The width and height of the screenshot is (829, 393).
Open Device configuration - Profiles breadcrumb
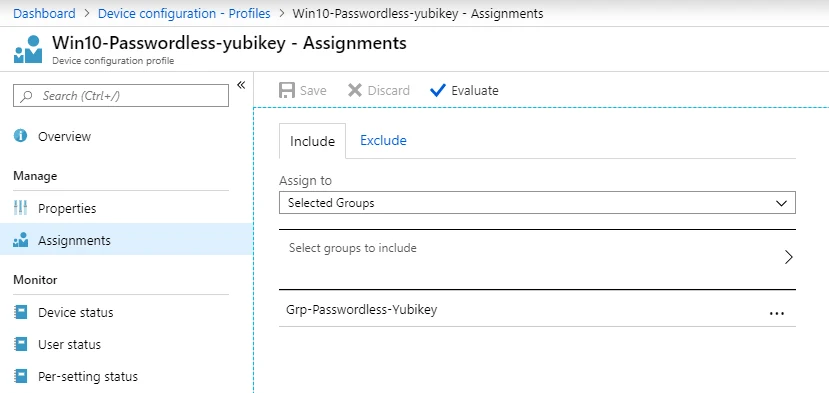click(184, 13)
